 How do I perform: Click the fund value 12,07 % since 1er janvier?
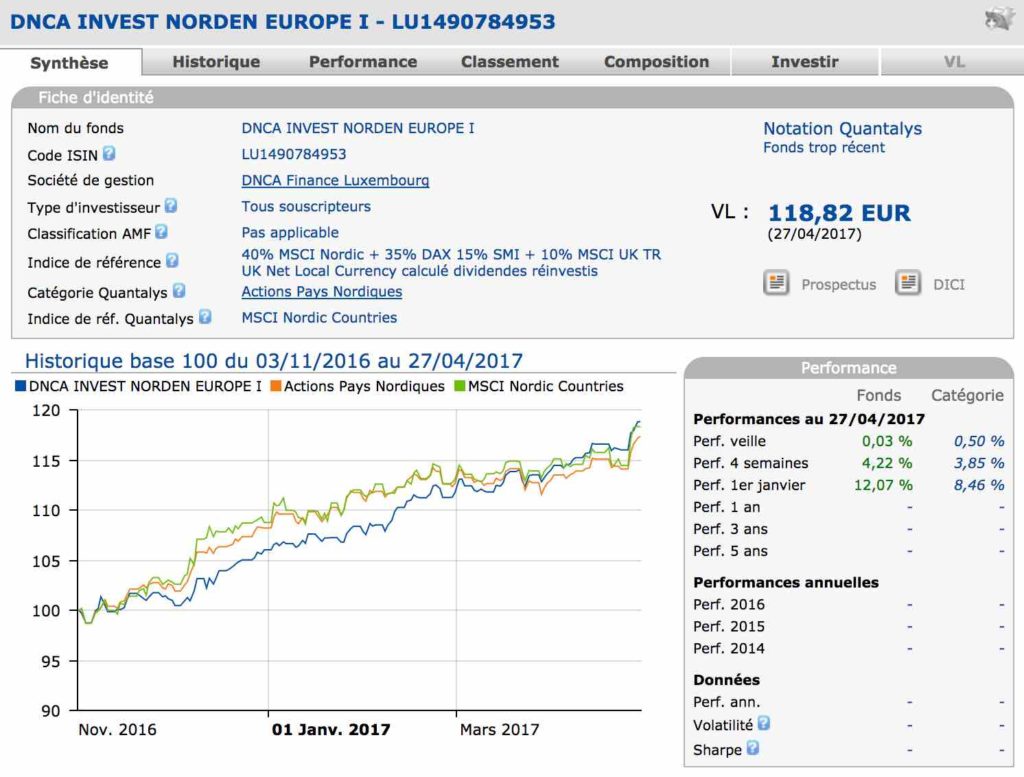(x=883, y=486)
